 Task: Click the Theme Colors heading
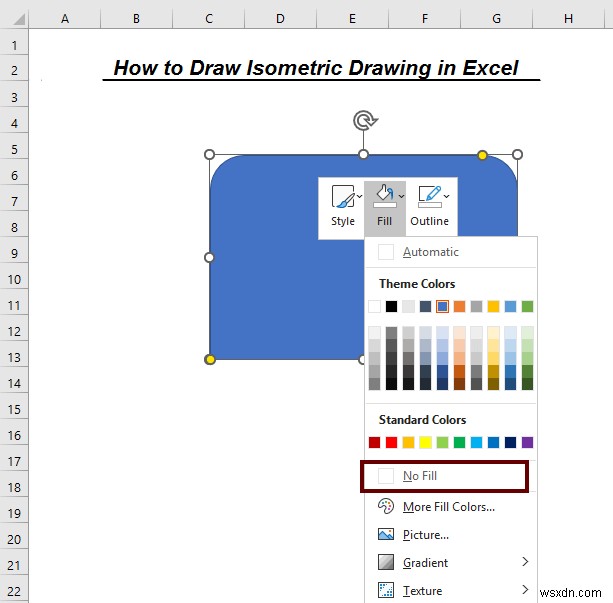[417, 284]
